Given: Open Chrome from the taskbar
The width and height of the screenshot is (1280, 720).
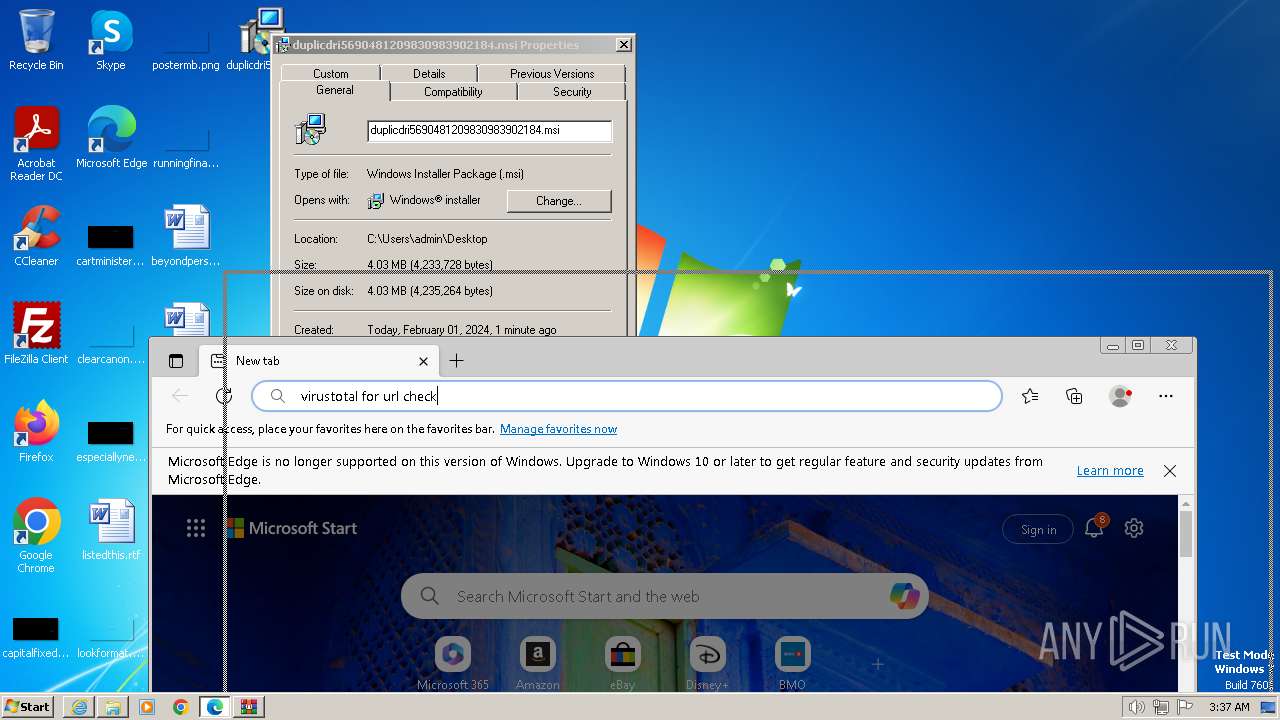Looking at the screenshot, I should [181, 707].
